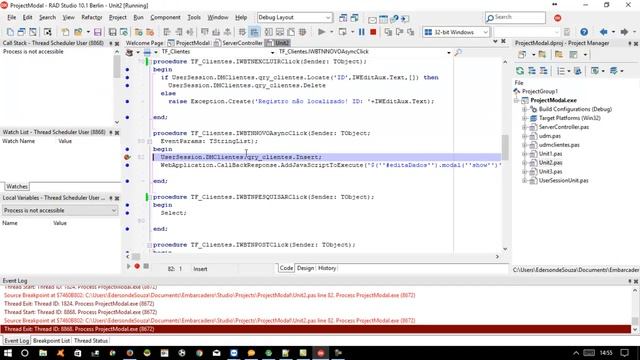
Task: Click the Save All toolbar icon
Action: tap(112, 32)
